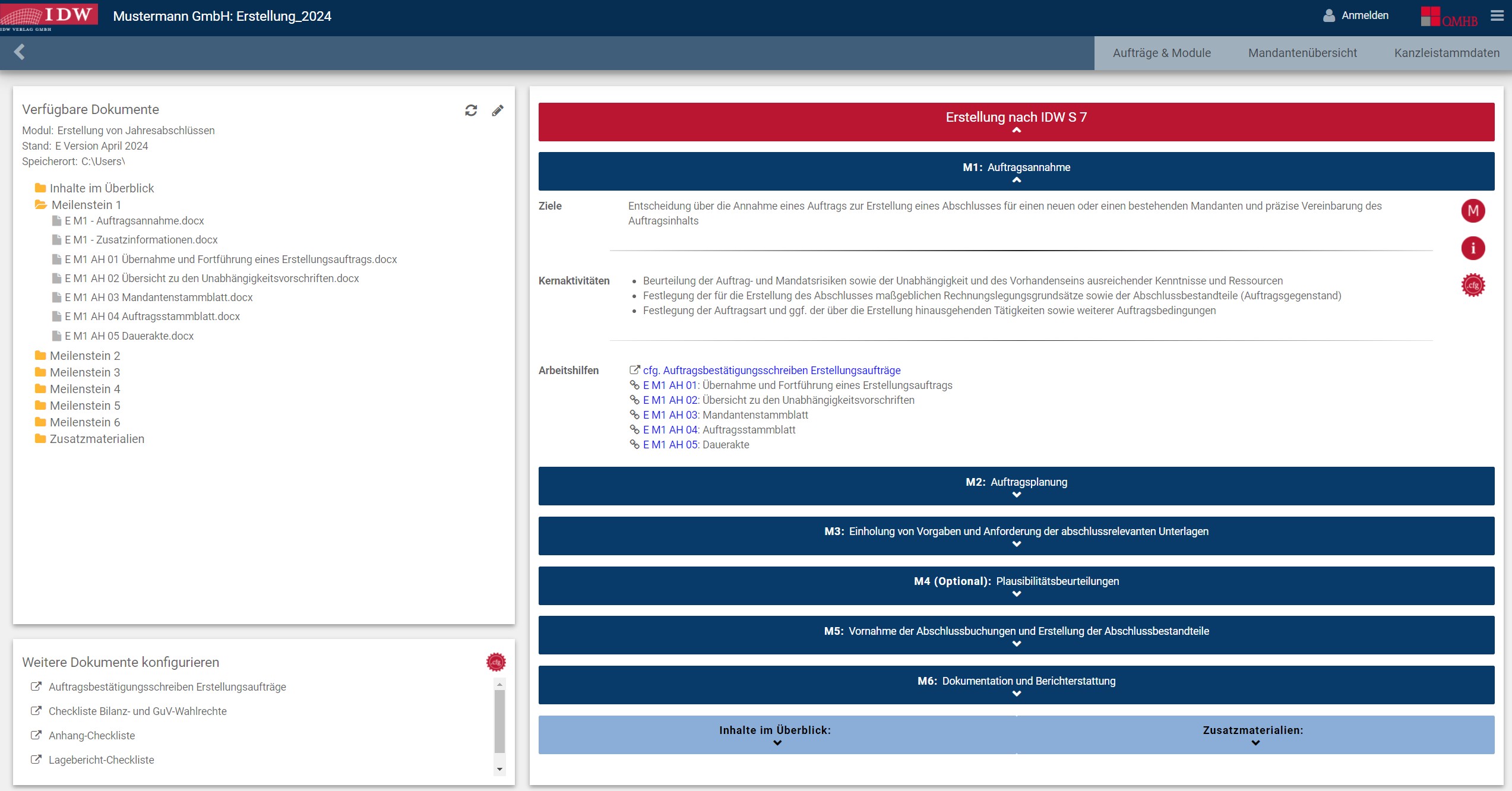1512x791 pixels.
Task: Click the cfg seal icon beside Kernaktivitäten
Action: point(1473,286)
